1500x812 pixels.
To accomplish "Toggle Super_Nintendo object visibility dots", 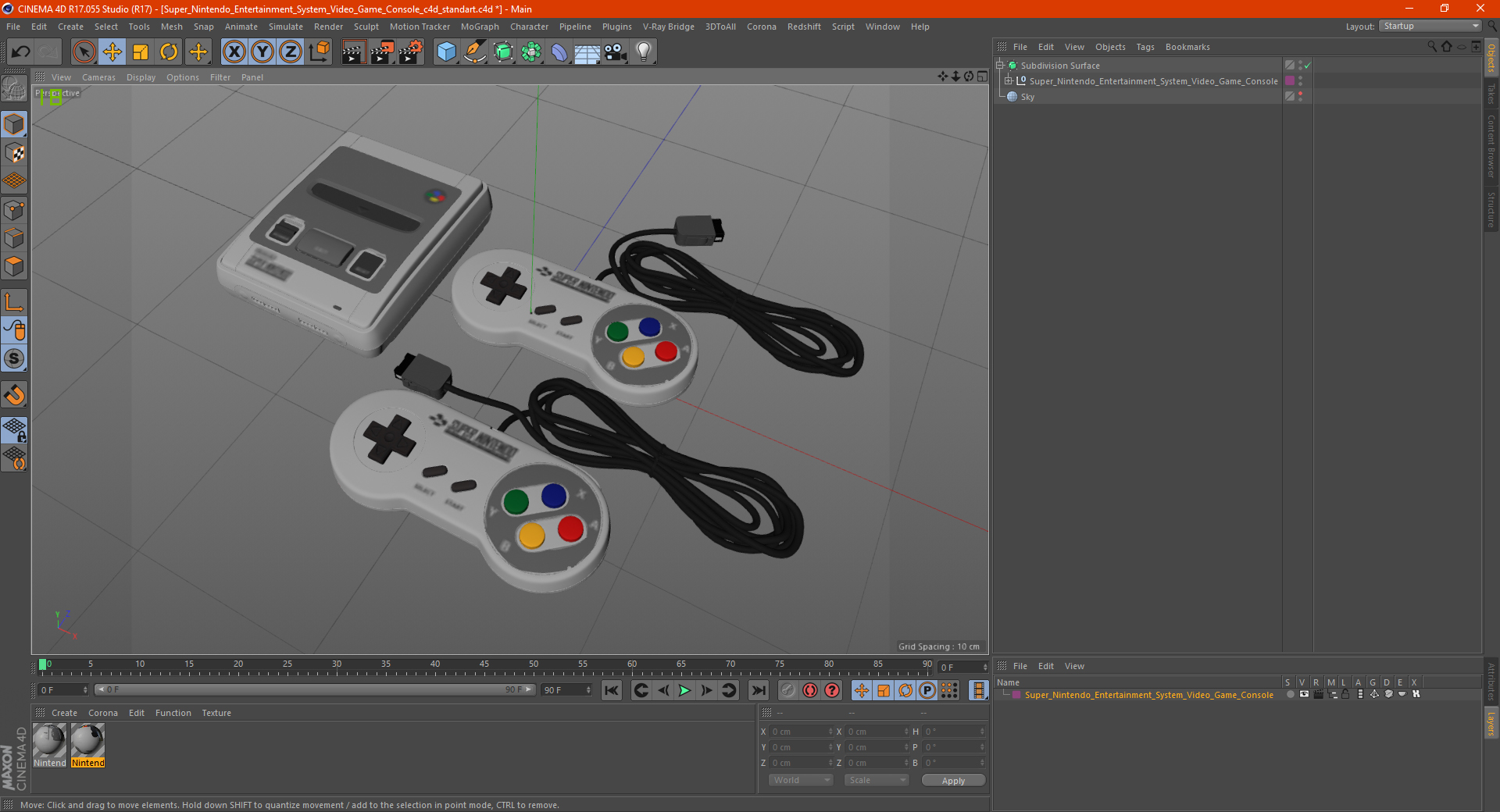I will pyautogui.click(x=1300, y=81).
